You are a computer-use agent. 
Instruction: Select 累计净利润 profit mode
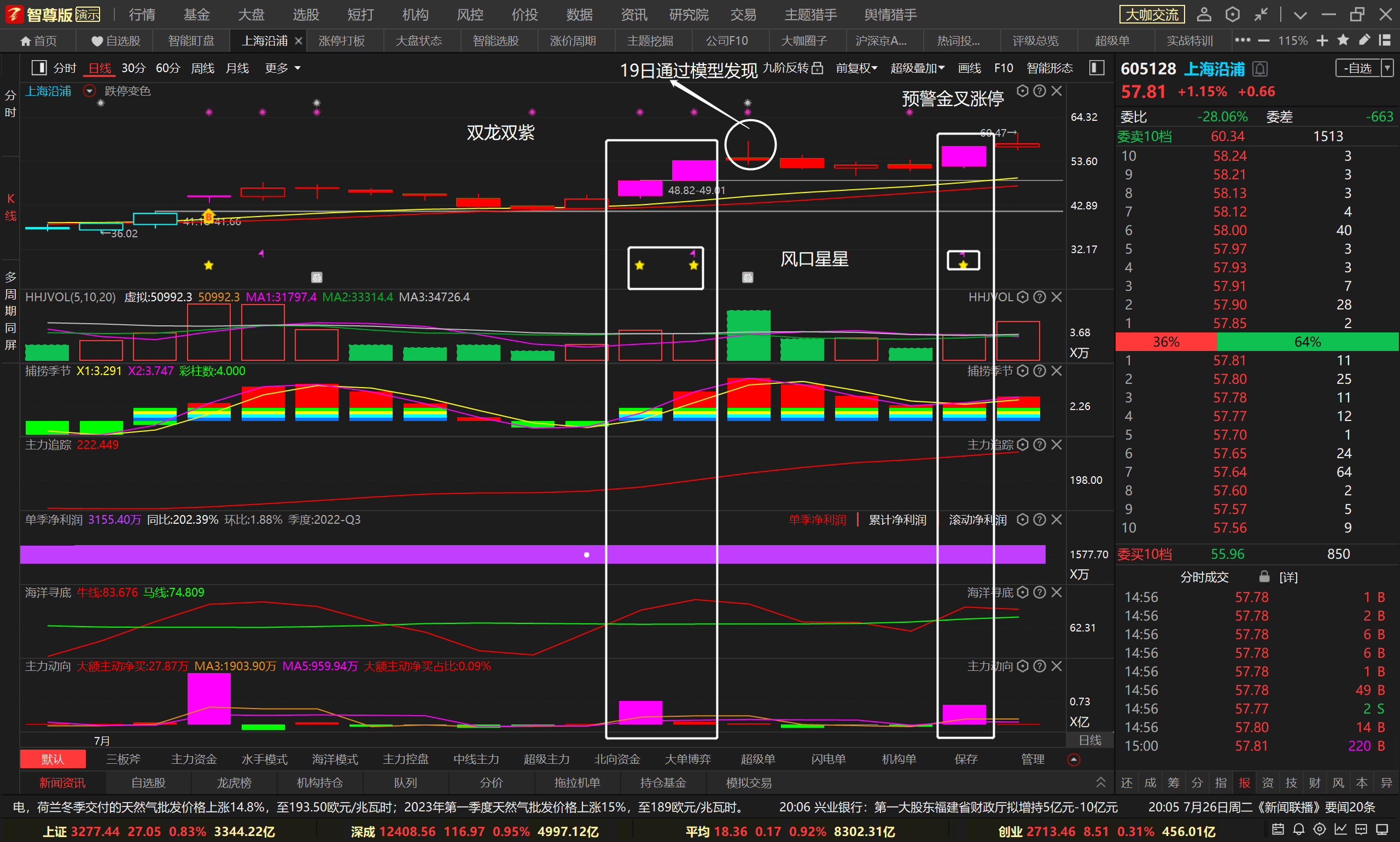(897, 520)
